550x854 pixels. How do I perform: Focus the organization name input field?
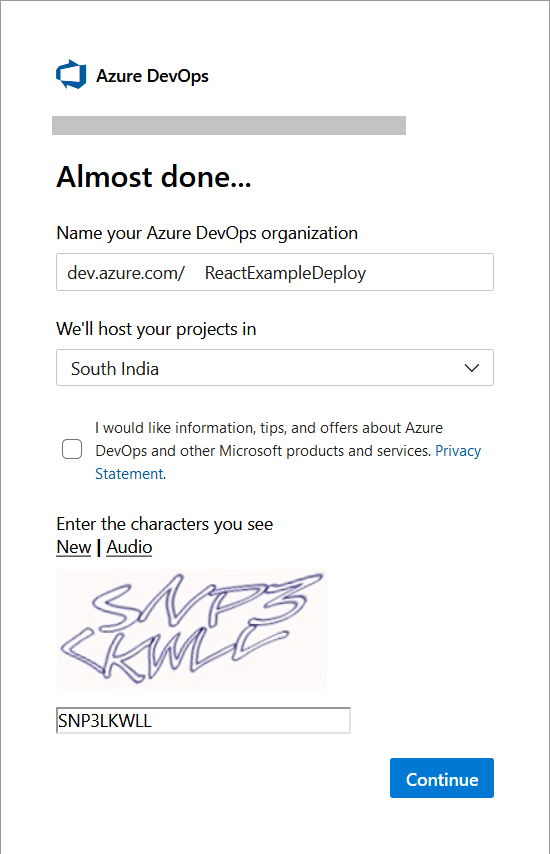click(275, 272)
